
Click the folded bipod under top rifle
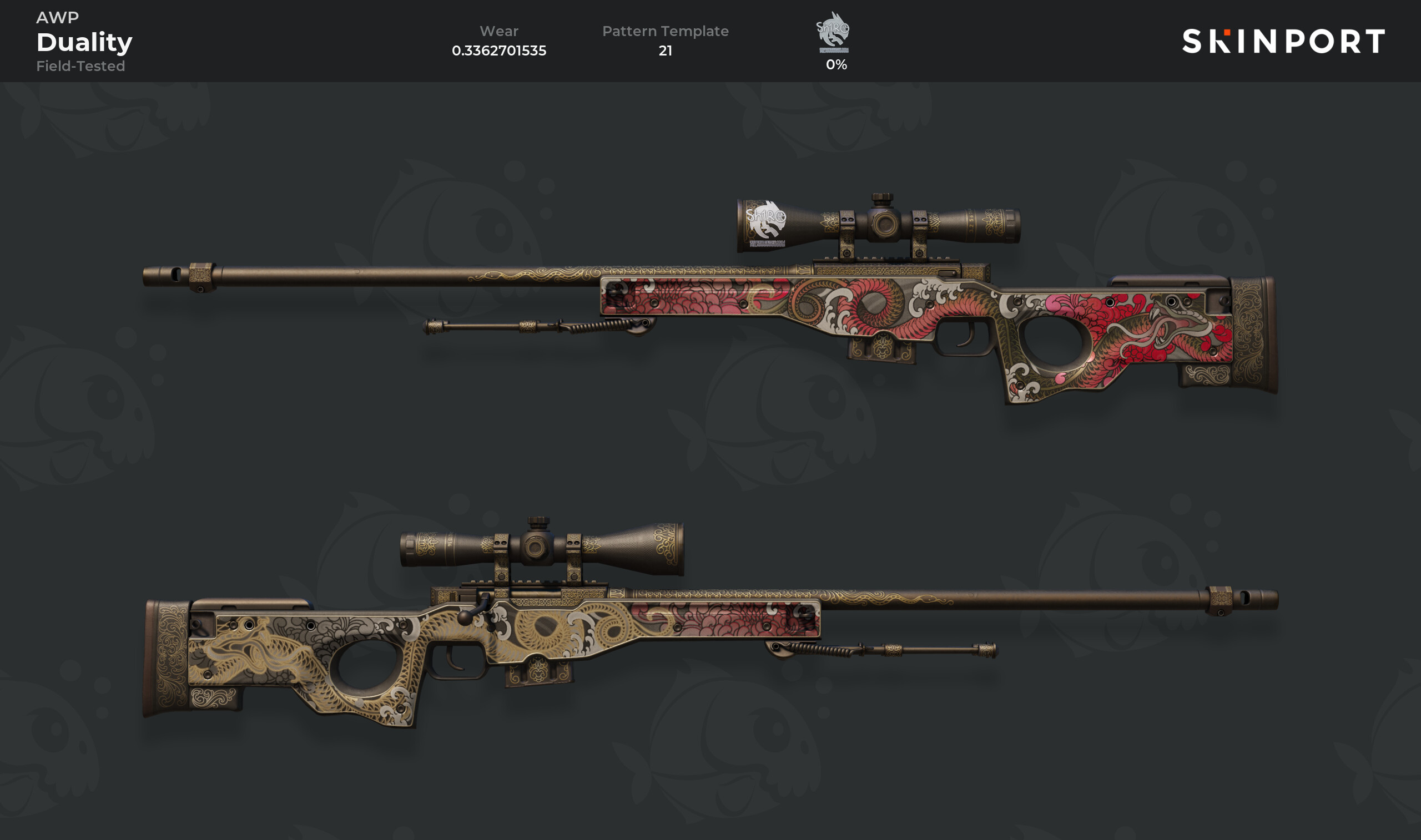[539, 327]
